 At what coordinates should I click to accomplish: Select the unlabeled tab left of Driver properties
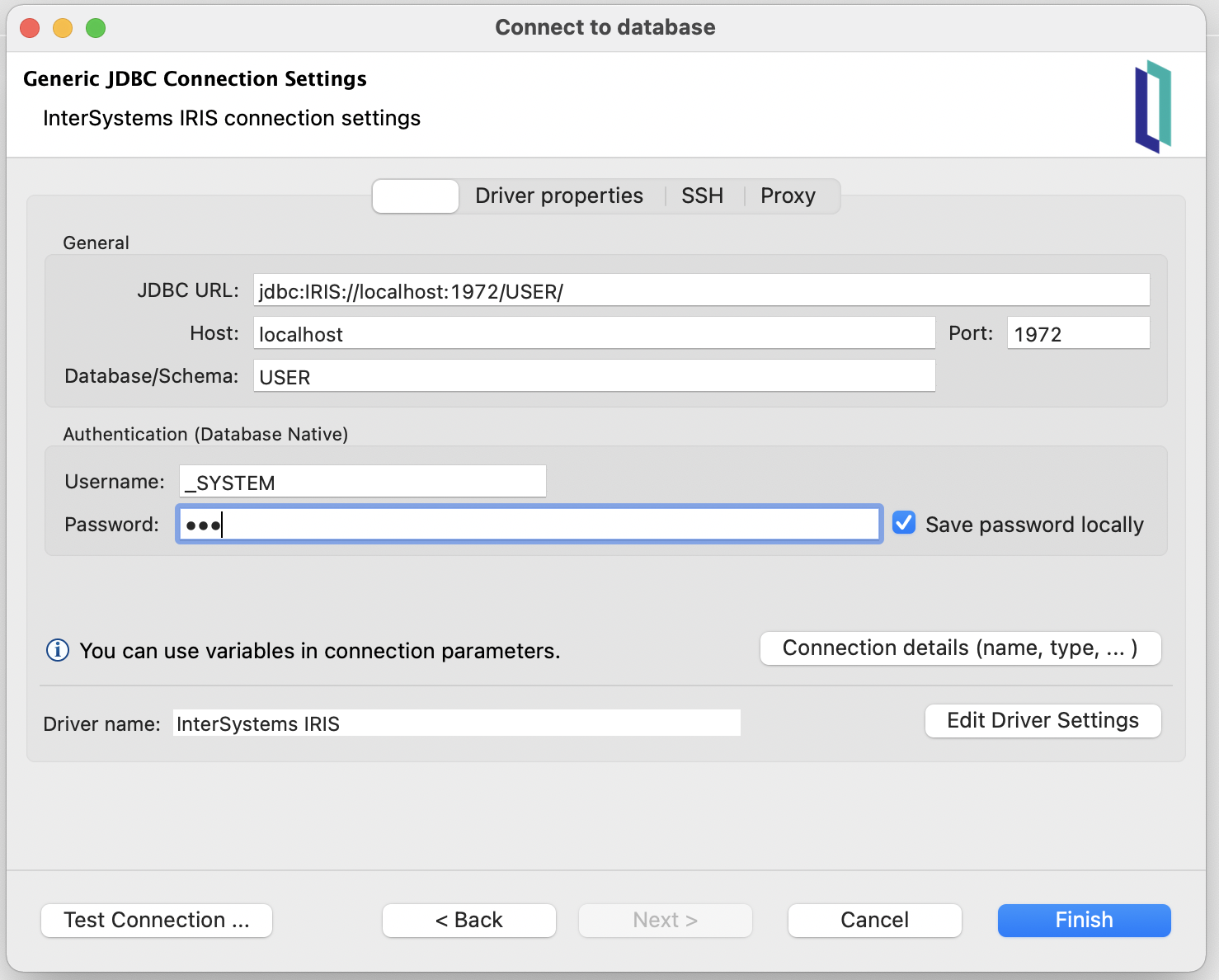pyautogui.click(x=416, y=196)
